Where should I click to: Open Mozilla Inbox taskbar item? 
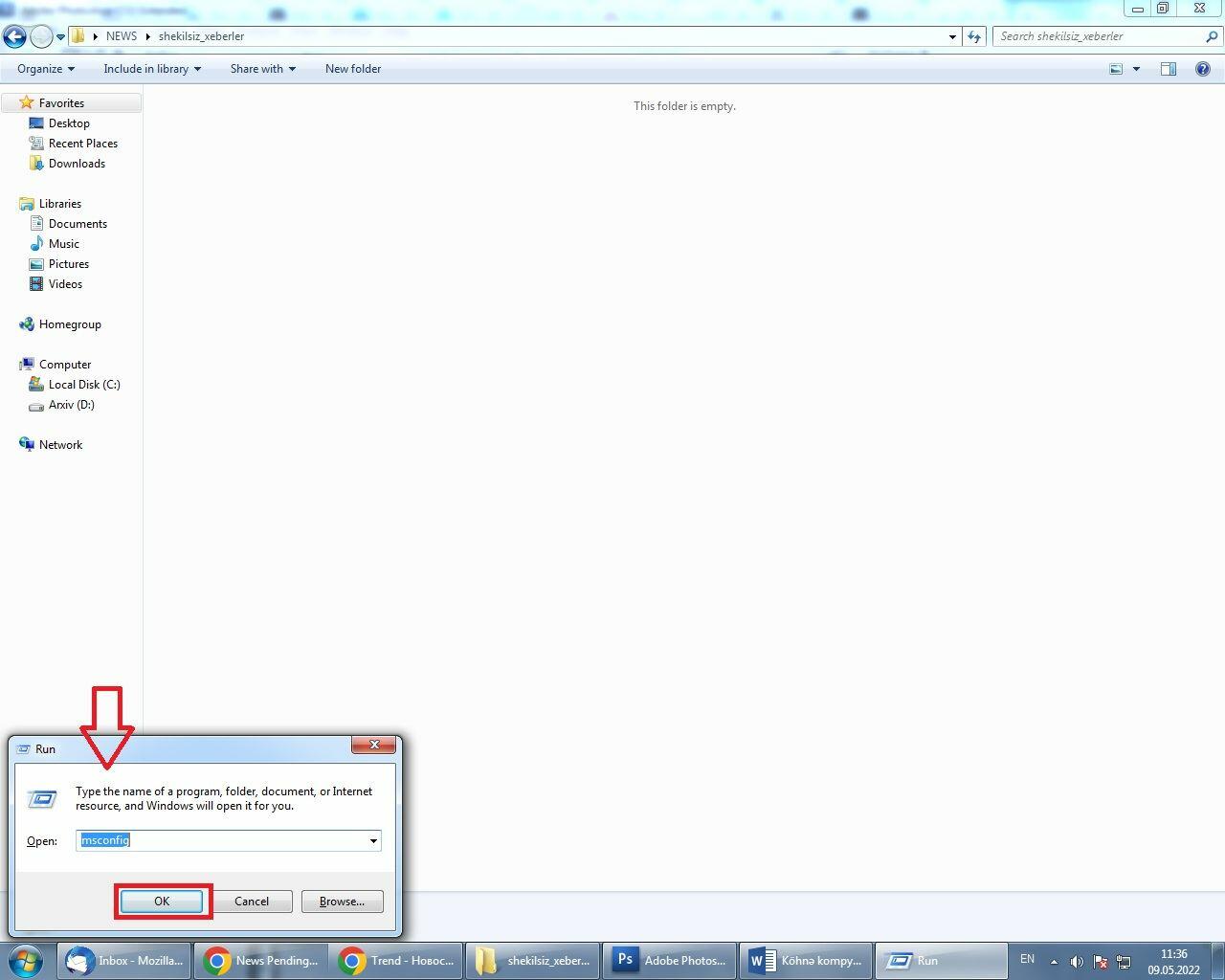click(x=124, y=960)
